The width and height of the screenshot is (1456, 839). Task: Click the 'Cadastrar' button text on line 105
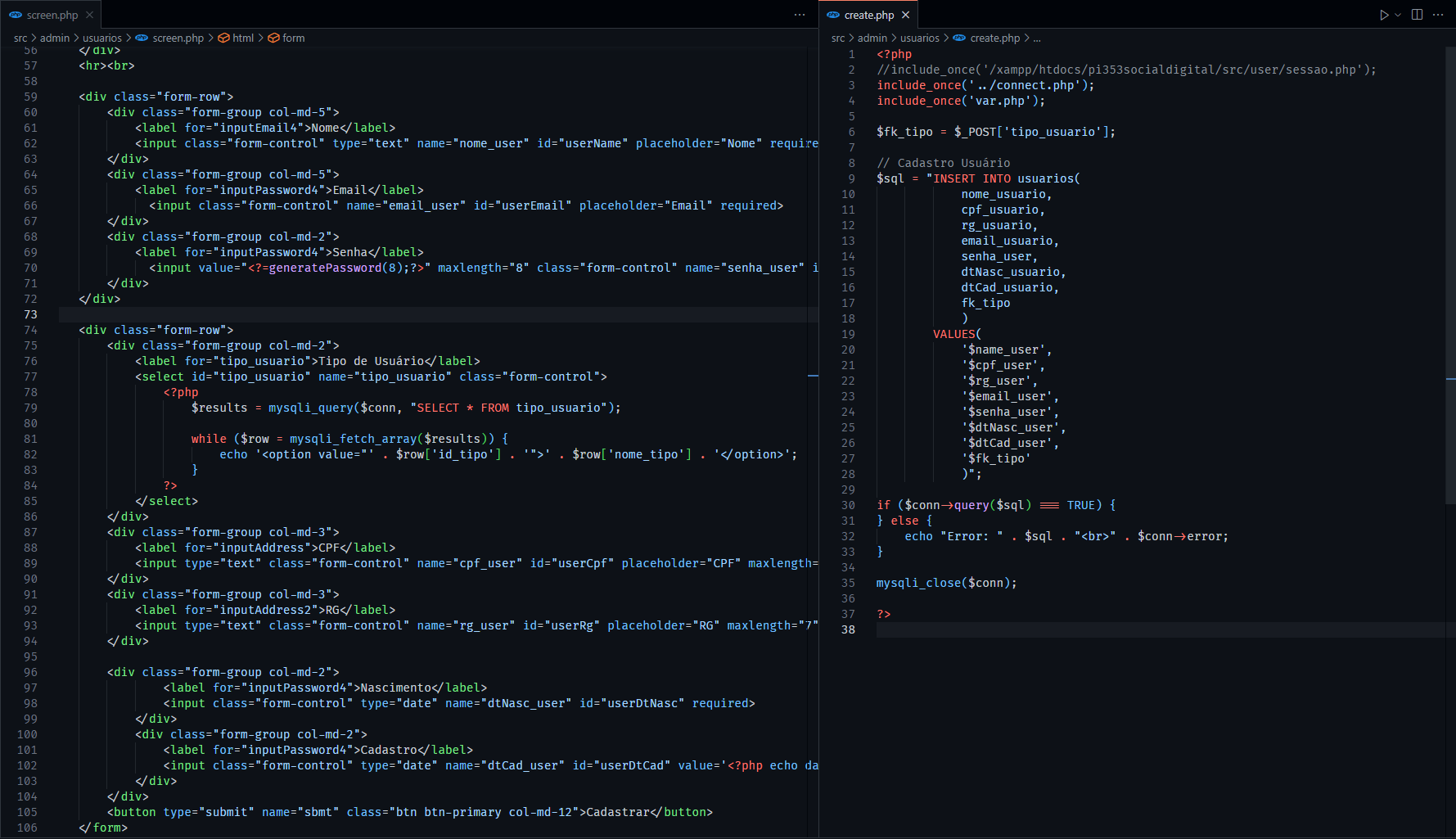618,812
